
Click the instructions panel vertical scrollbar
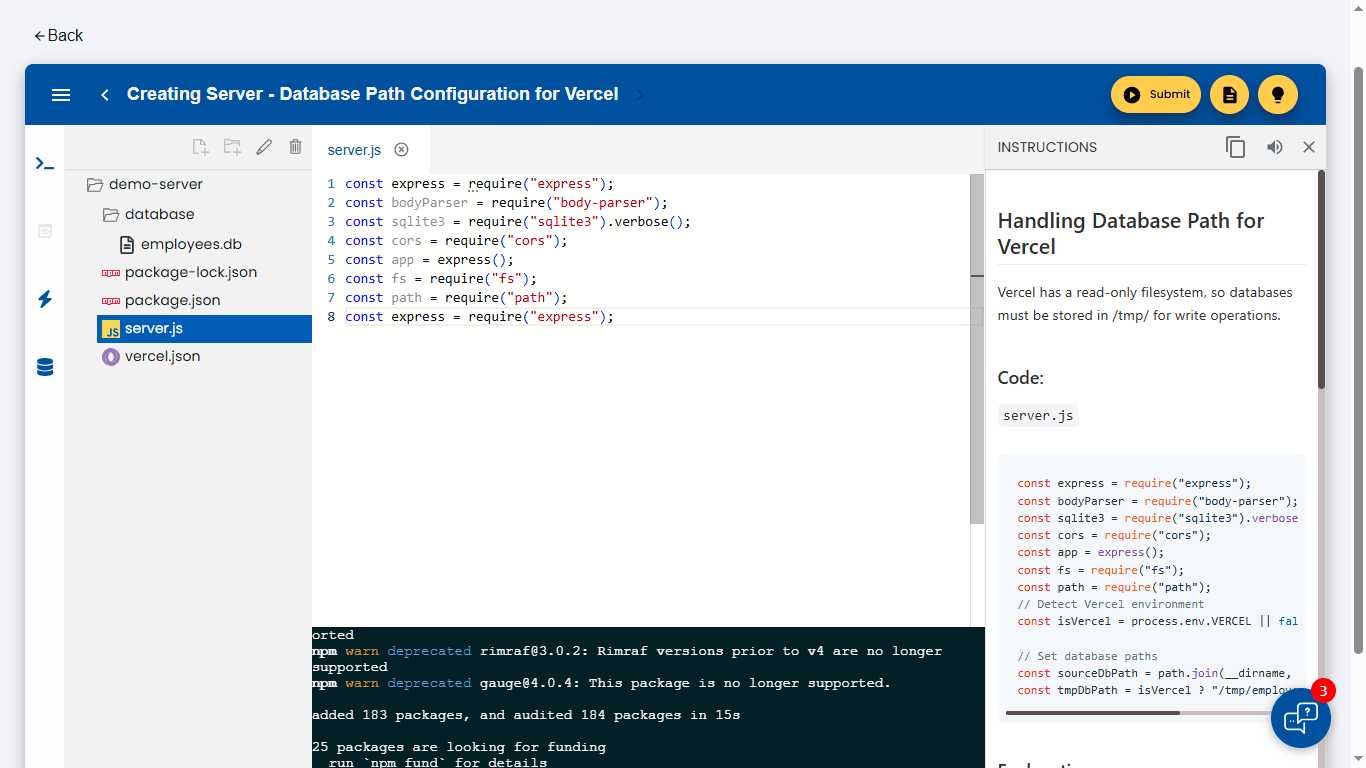coord(1321,280)
